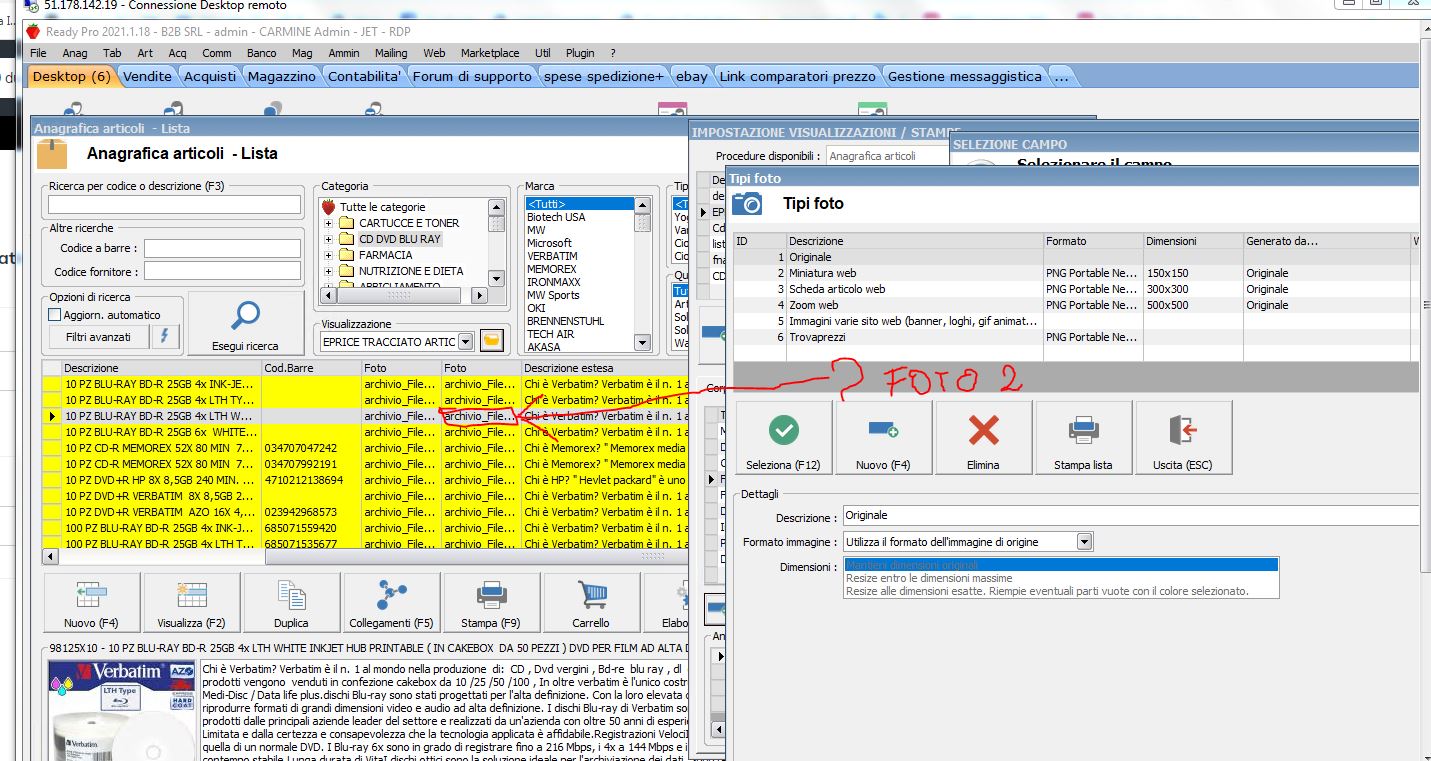Open the Anag menu

[75, 53]
